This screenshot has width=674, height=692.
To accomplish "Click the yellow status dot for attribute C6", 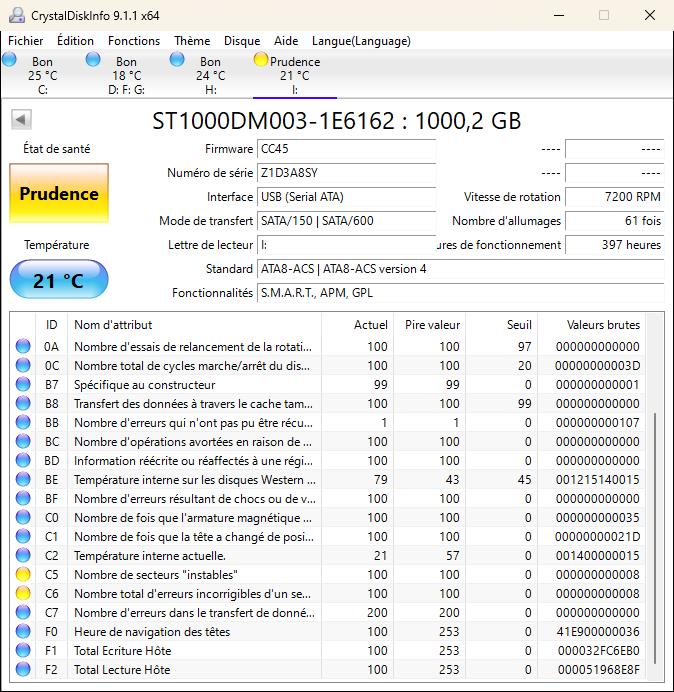I will (x=23, y=594).
